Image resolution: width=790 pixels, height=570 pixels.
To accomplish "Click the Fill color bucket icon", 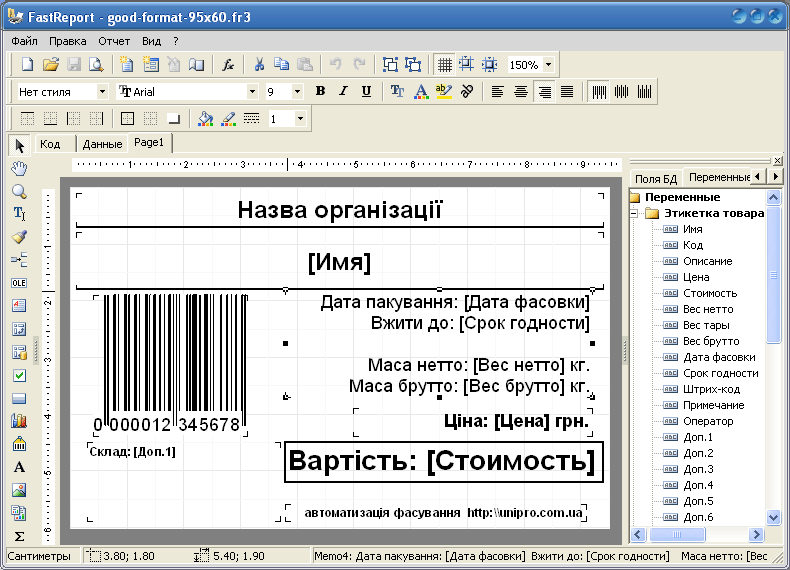I will pos(205,119).
